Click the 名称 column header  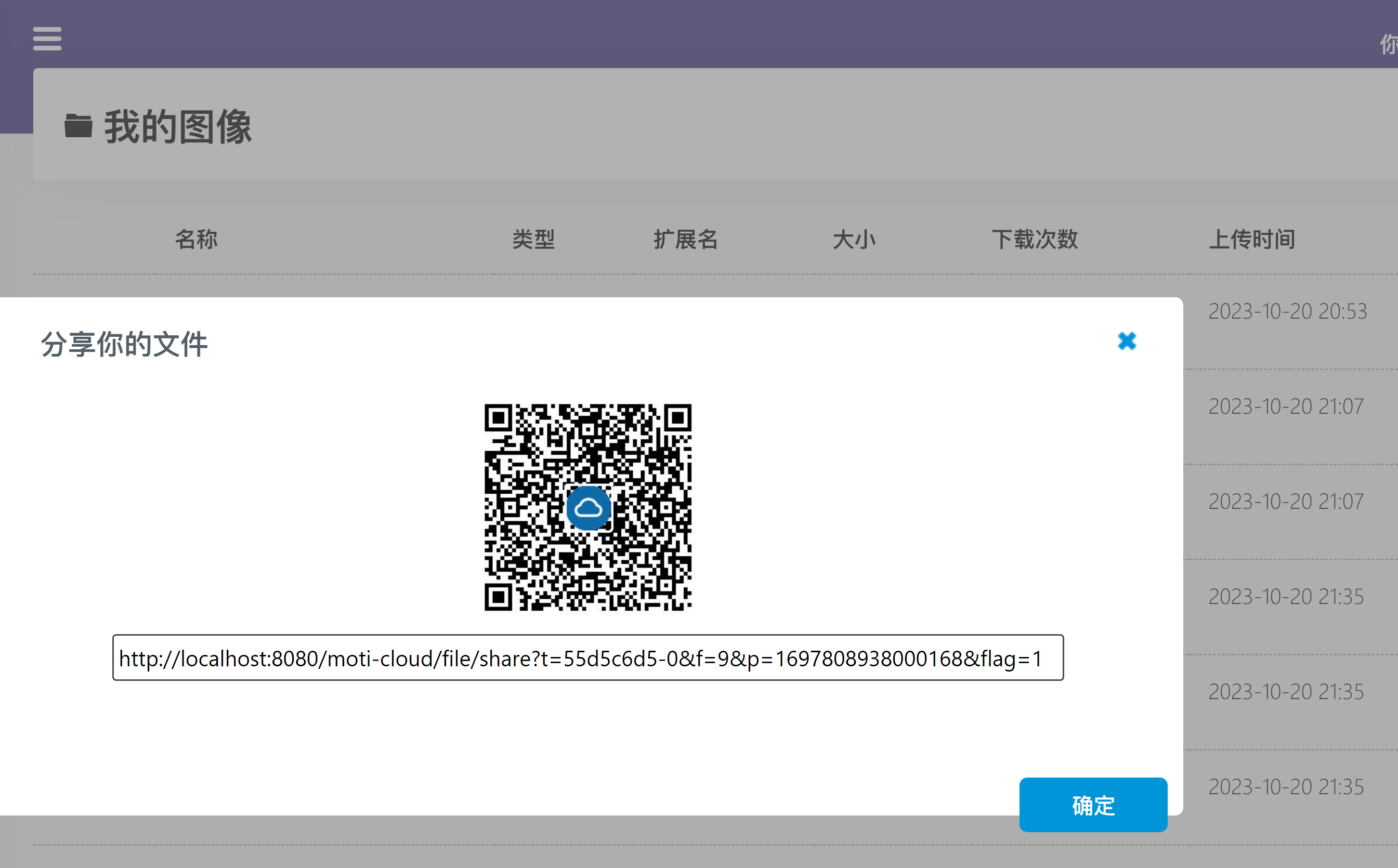pos(197,239)
